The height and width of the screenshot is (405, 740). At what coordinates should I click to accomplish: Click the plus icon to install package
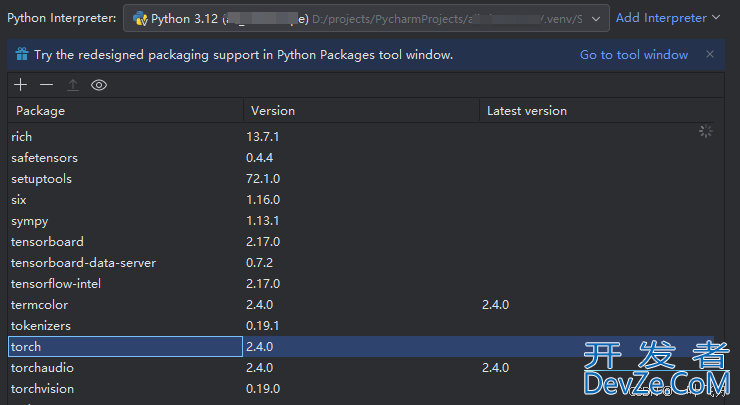coord(21,86)
